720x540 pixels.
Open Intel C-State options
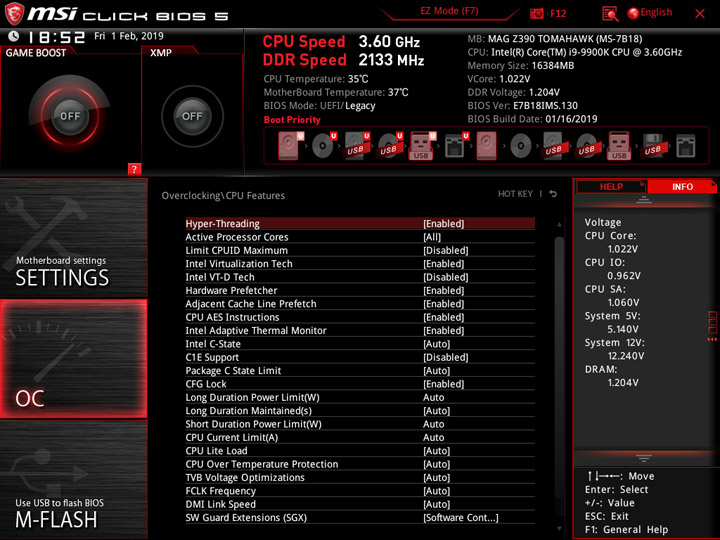[x=360, y=344]
